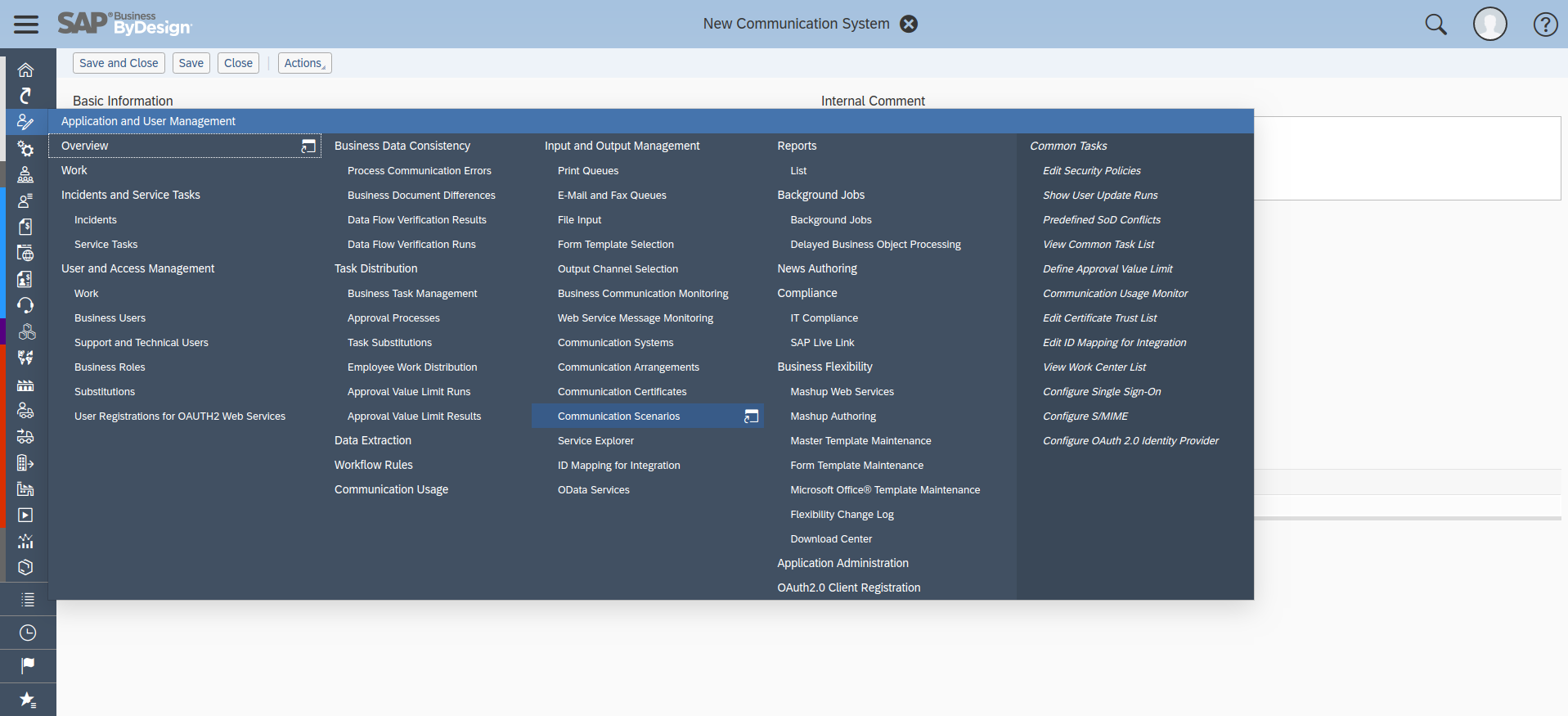Open Application Administration entry
This screenshot has height=716, width=1568.
(x=842, y=563)
